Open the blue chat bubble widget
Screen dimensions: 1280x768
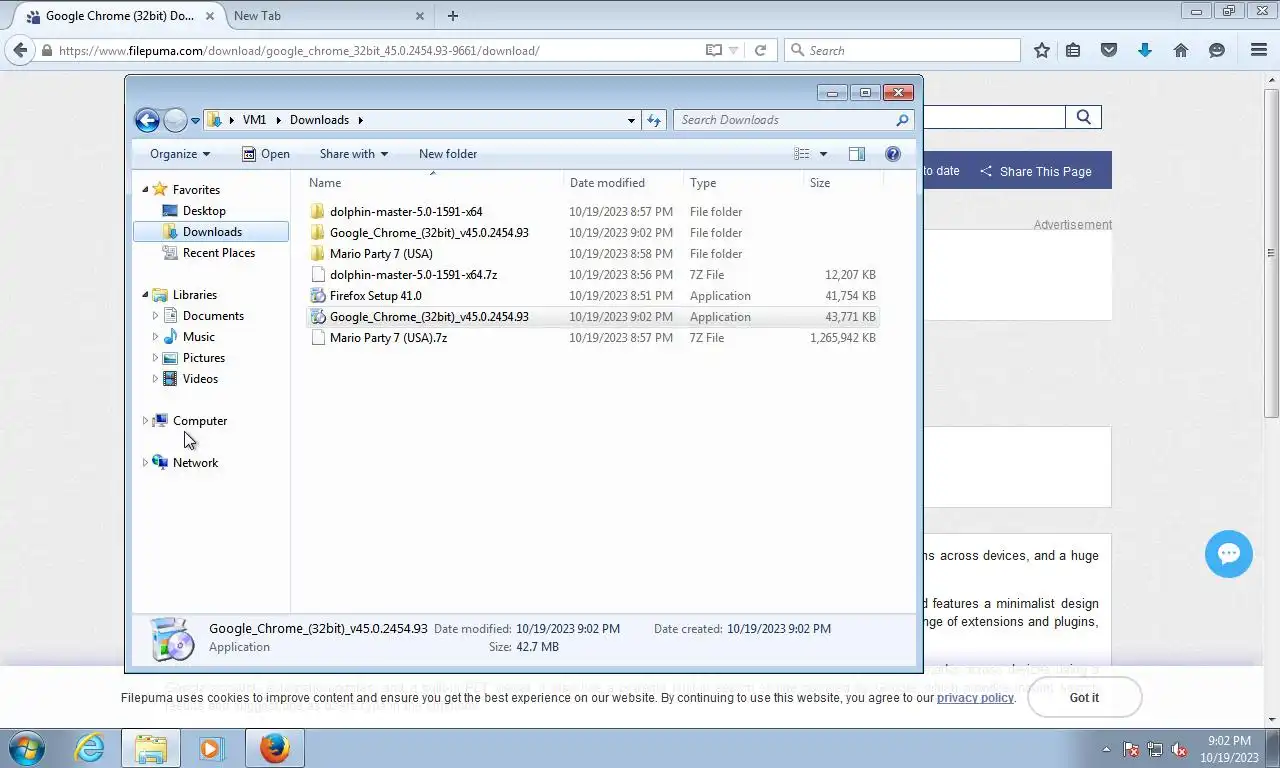[x=1229, y=554]
